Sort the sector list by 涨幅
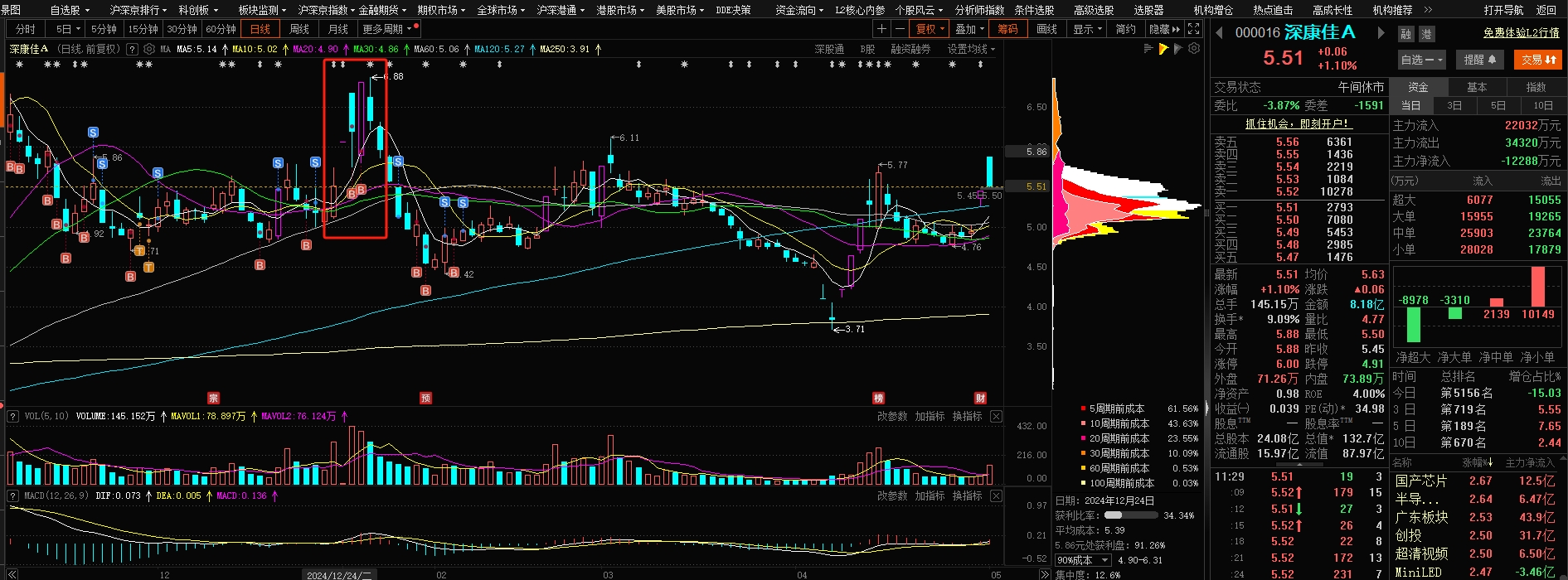This screenshot has height=580, width=1568. pos(1477,462)
